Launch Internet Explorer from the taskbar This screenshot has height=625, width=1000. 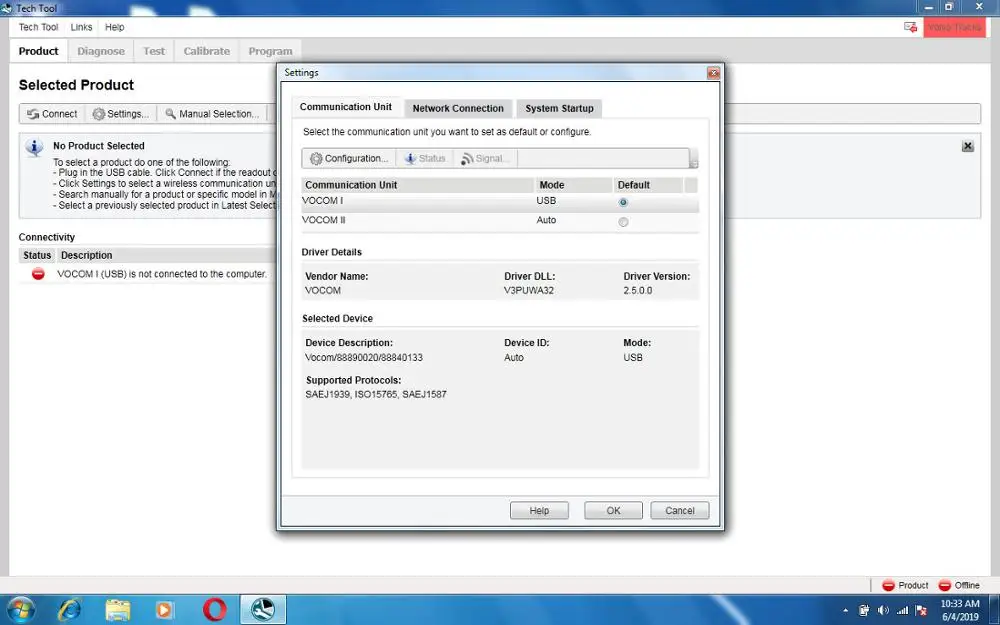pos(69,610)
